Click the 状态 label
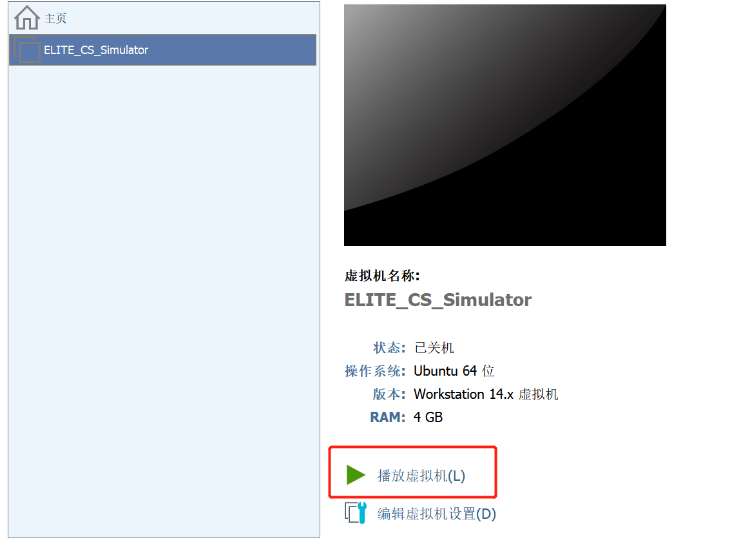Image resolution: width=741 pixels, height=556 pixels. [389, 348]
